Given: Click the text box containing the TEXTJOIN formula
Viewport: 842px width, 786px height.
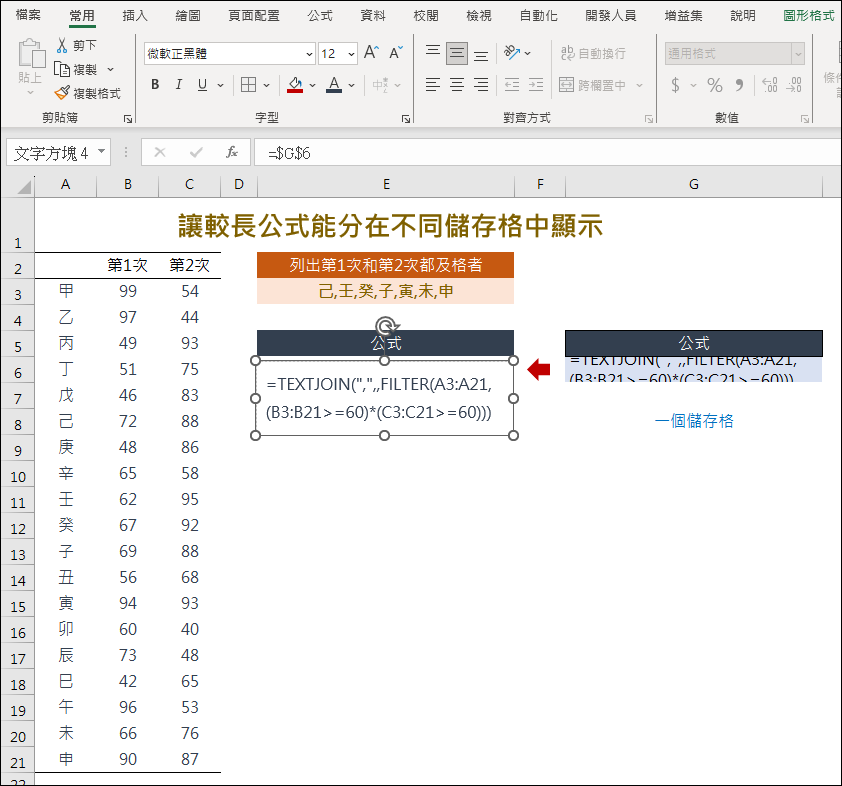Looking at the screenshot, I should click(384, 398).
